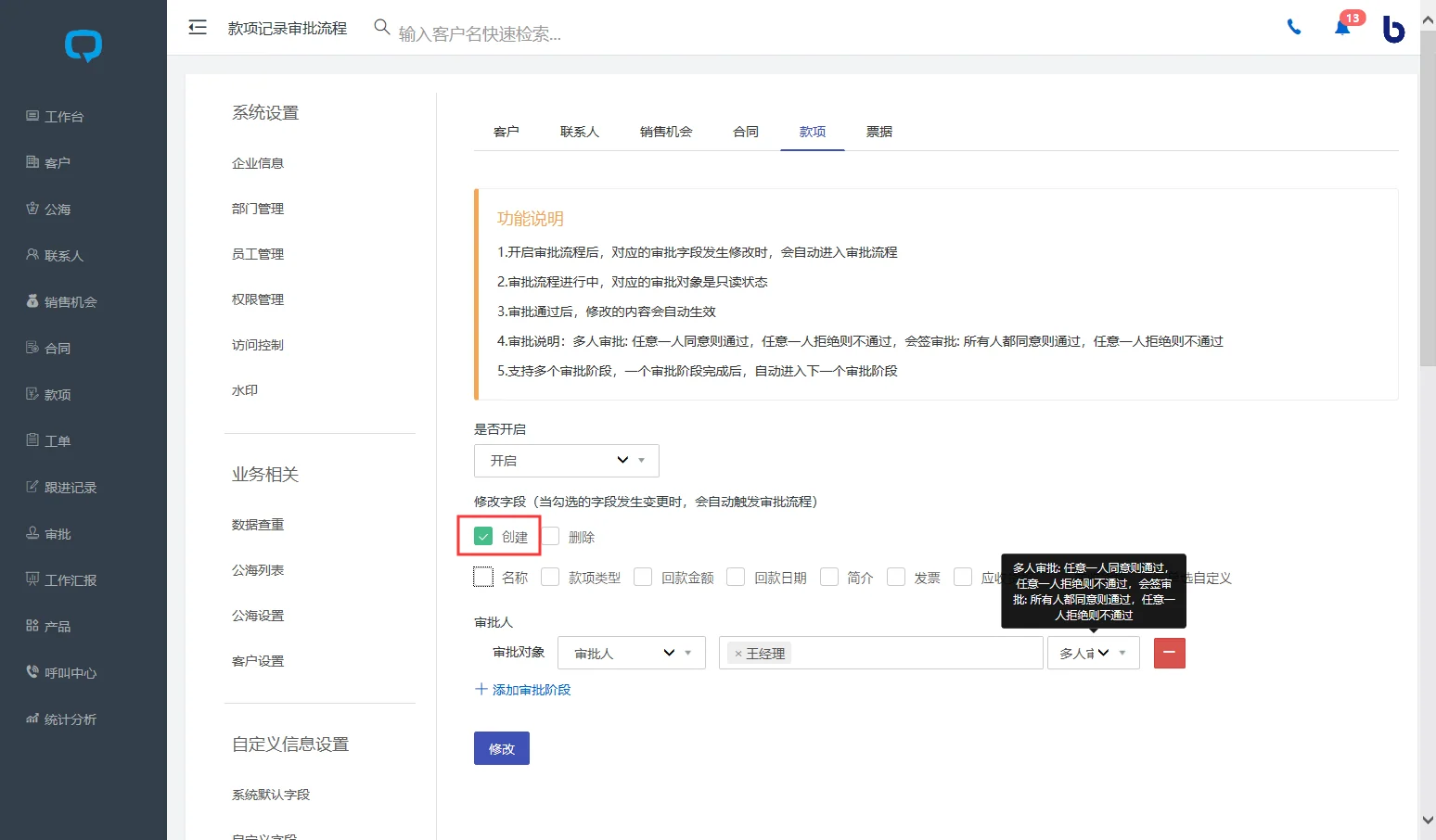Switch to the 客户 tab
Image resolution: width=1436 pixels, height=840 pixels.
tap(506, 132)
